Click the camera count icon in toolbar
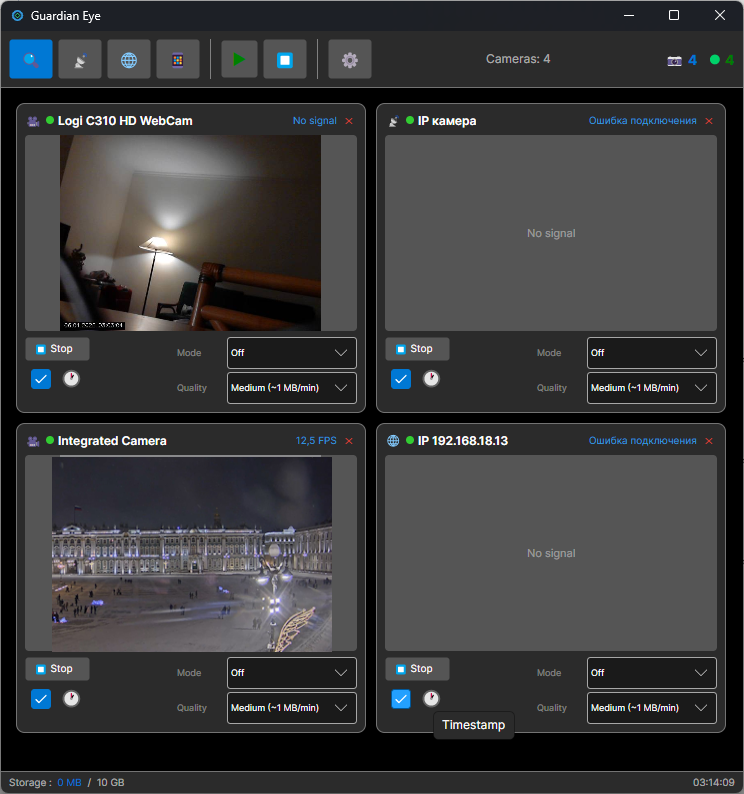The width and height of the screenshot is (744, 794). (x=674, y=61)
